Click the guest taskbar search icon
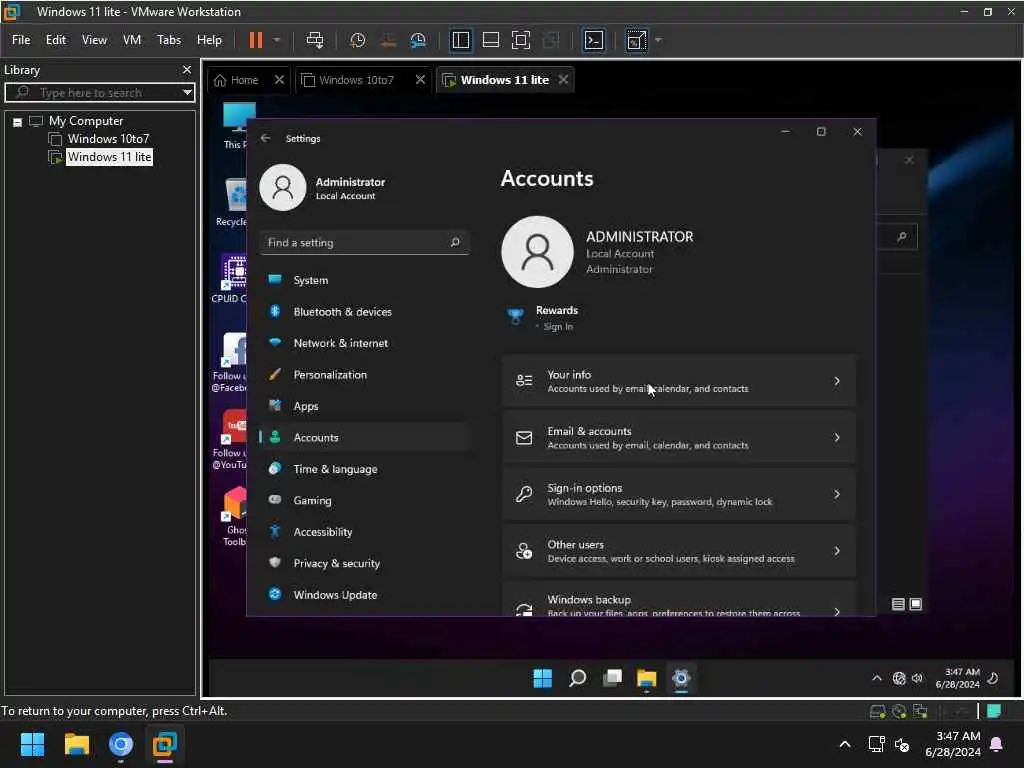This screenshot has width=1024, height=768. (577, 679)
